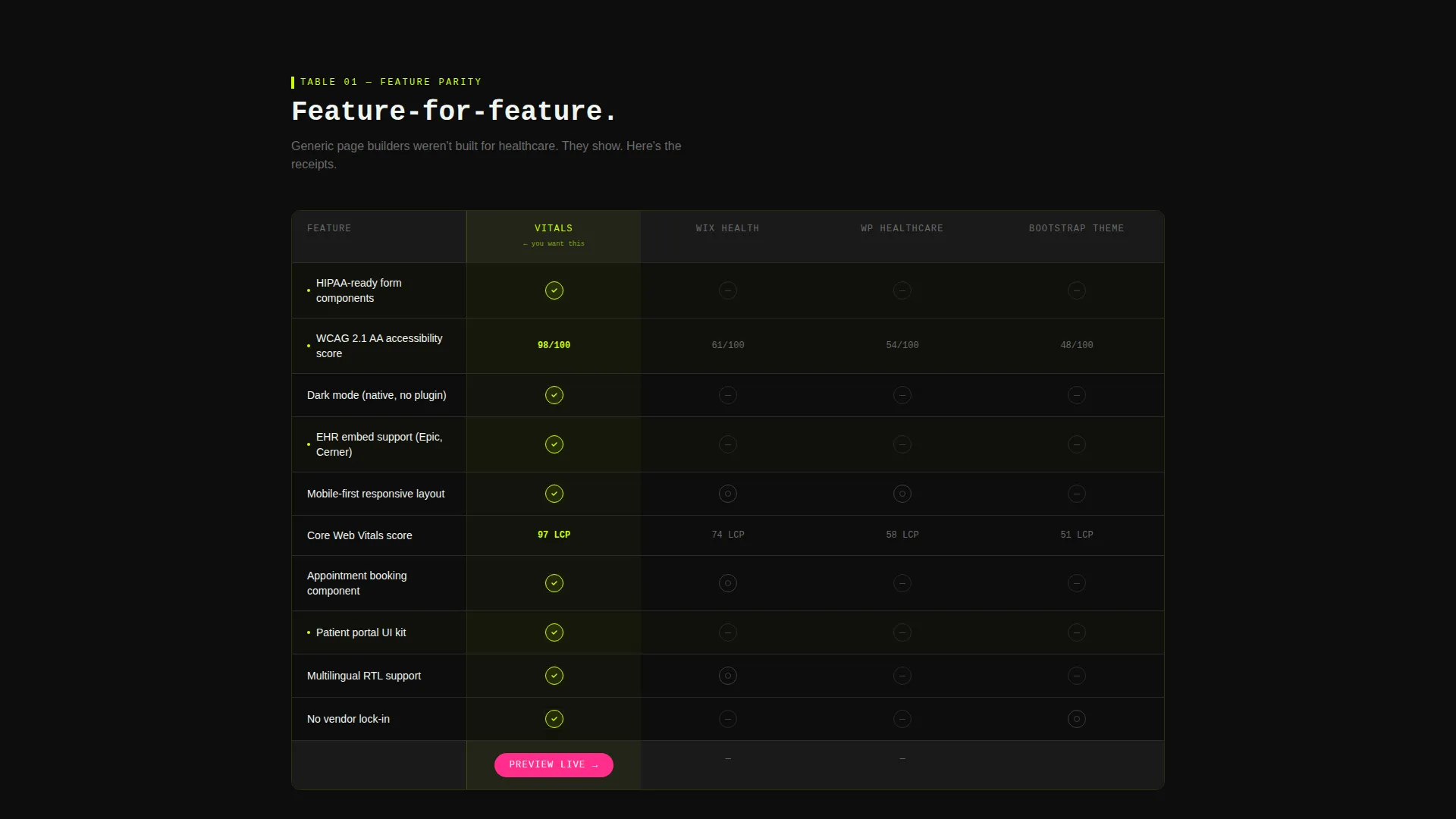The width and height of the screenshot is (1456, 819).
Task: Click the 'you want this' caption
Action: pyautogui.click(x=554, y=243)
